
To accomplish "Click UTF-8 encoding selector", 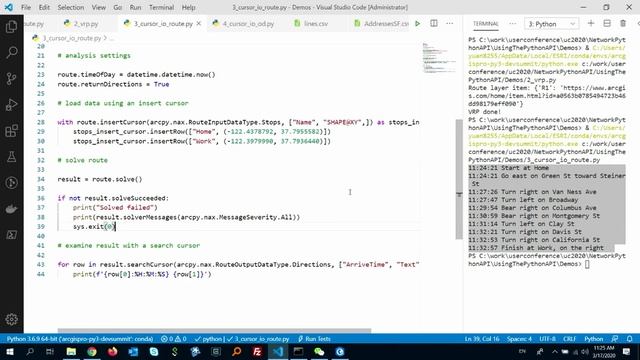I will pos(547,339).
